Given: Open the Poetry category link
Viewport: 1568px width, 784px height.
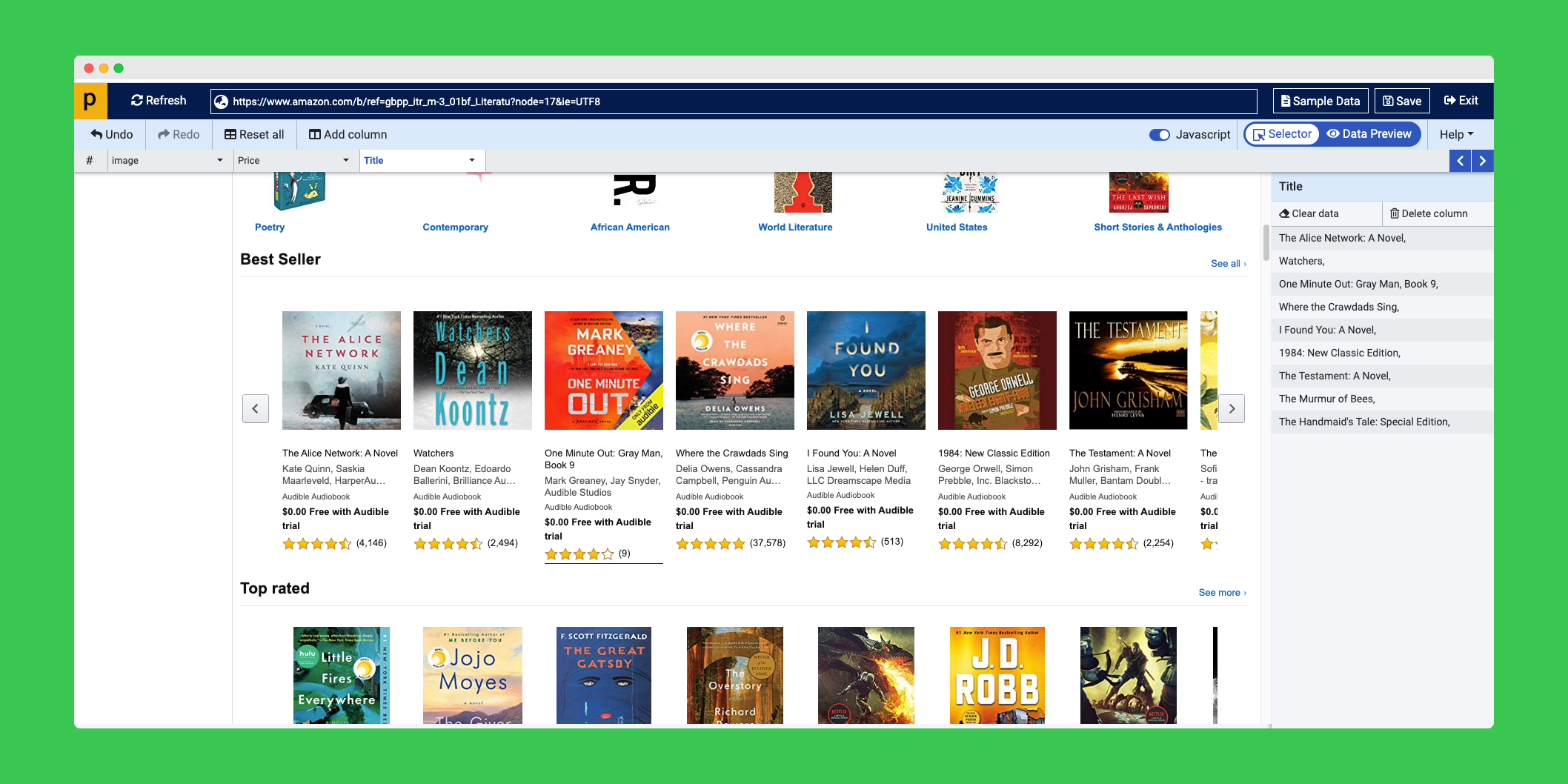Looking at the screenshot, I should click(270, 227).
